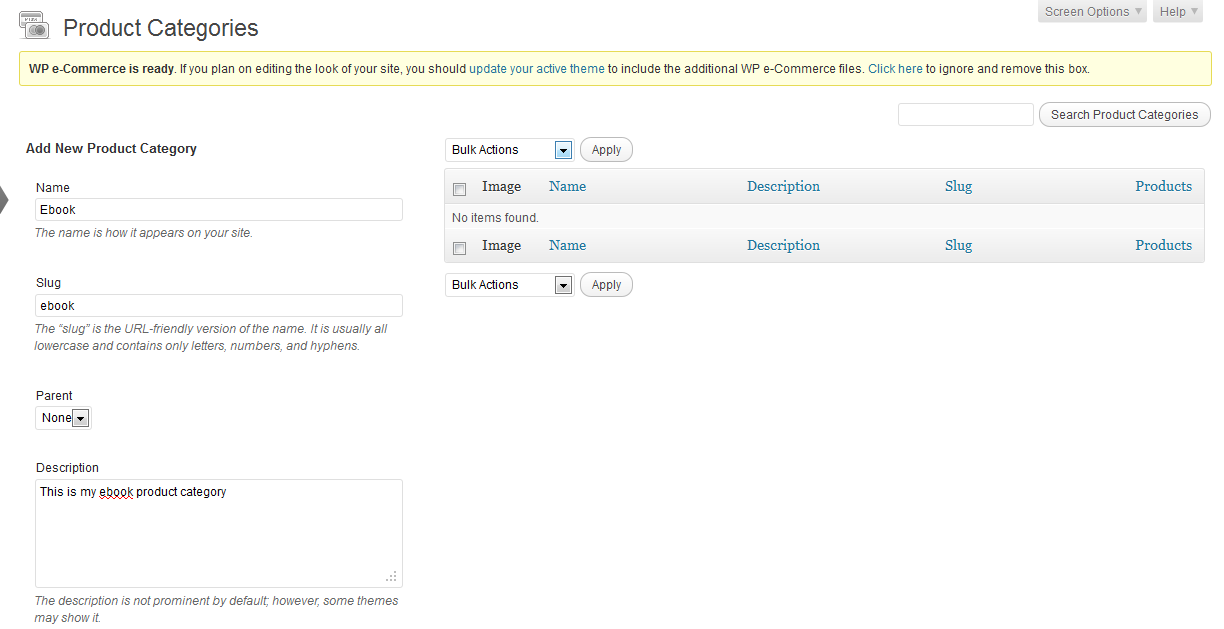
Task: Open the top Bulk Actions dropdown
Action: click(x=509, y=150)
